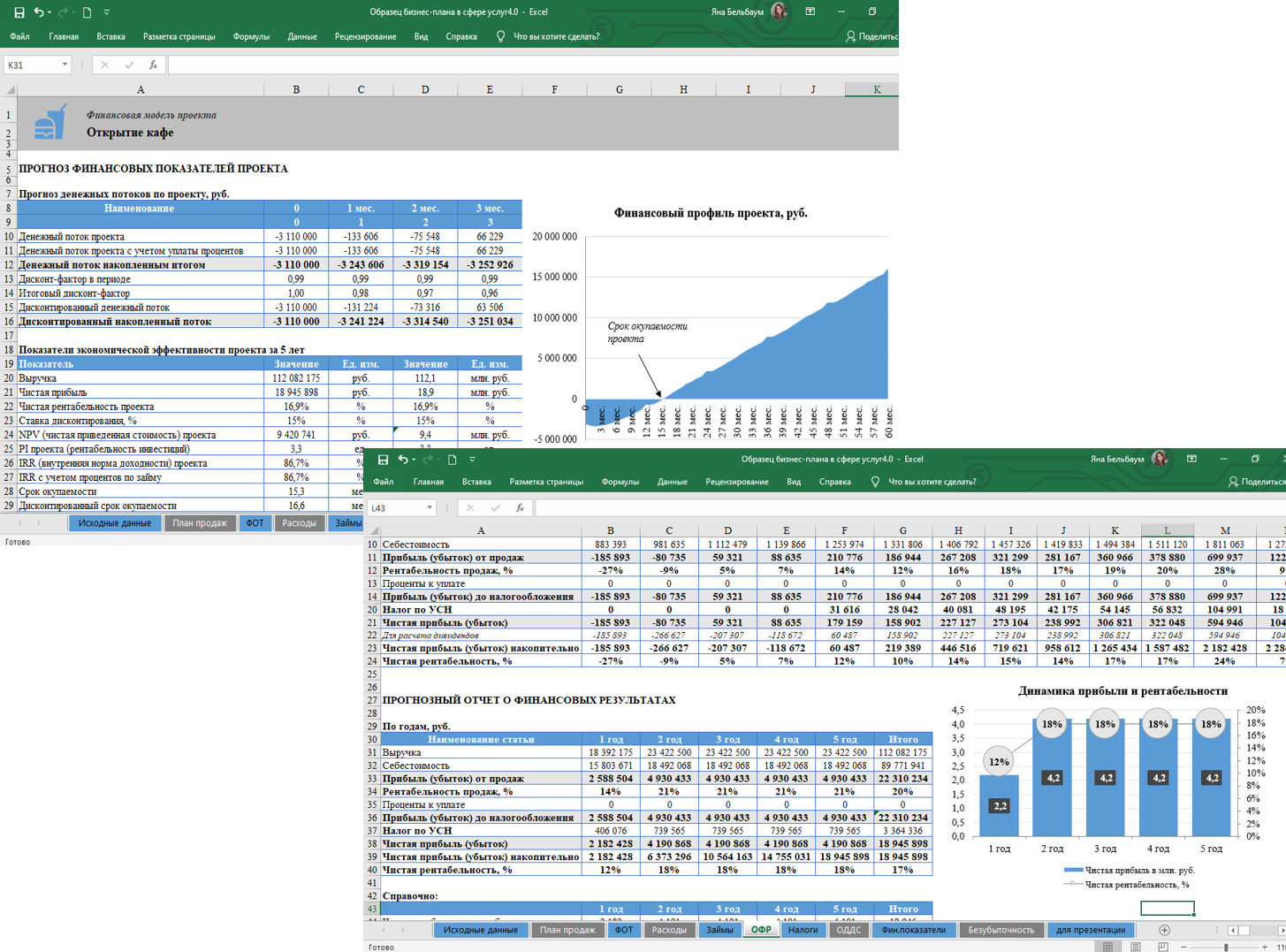The image size is (1286, 952).
Task: Click Save icon in the K31 workbook window
Action: point(19,12)
